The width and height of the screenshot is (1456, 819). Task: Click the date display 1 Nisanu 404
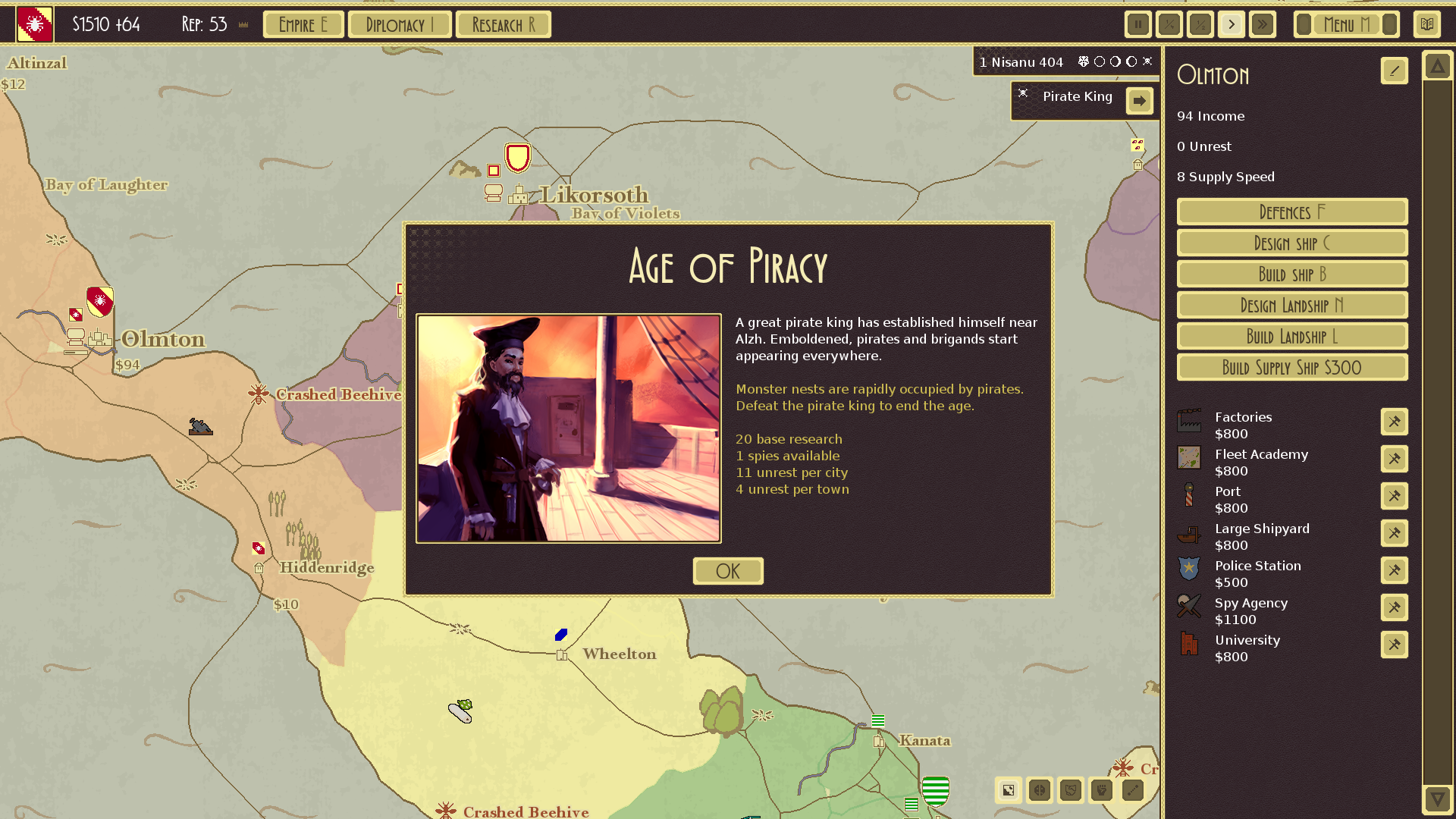coord(1021,61)
